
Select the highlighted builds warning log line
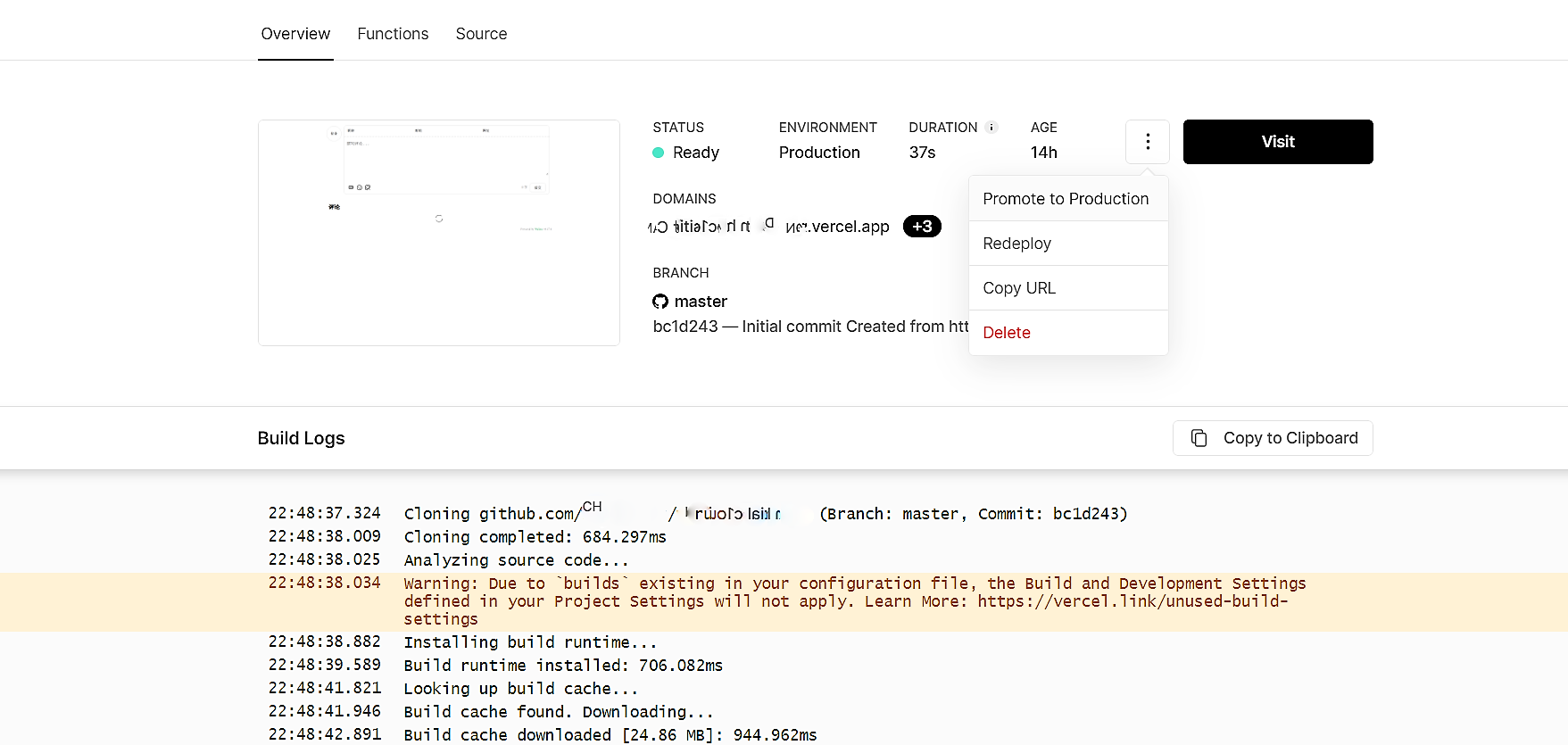point(784,601)
